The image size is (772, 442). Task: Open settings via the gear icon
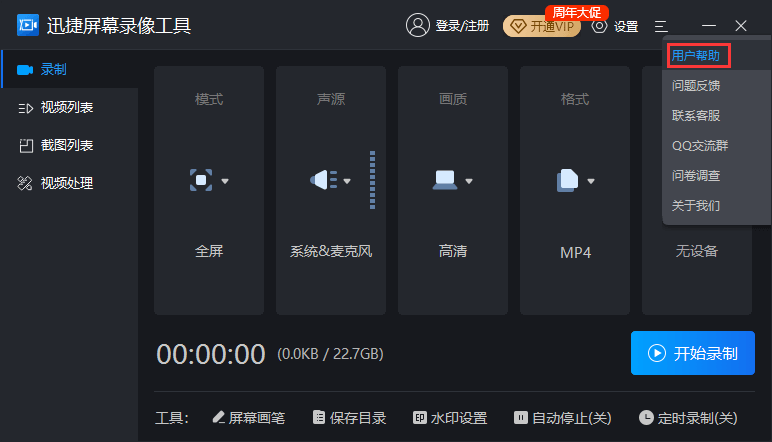[600, 26]
